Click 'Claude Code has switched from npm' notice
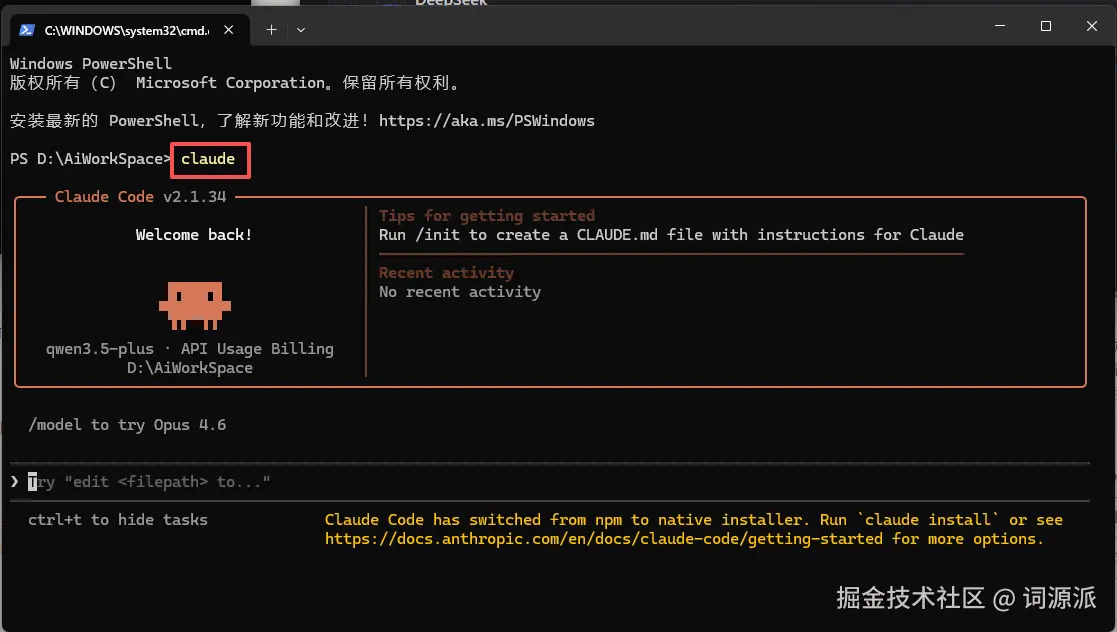1117x632 pixels. pos(693,529)
